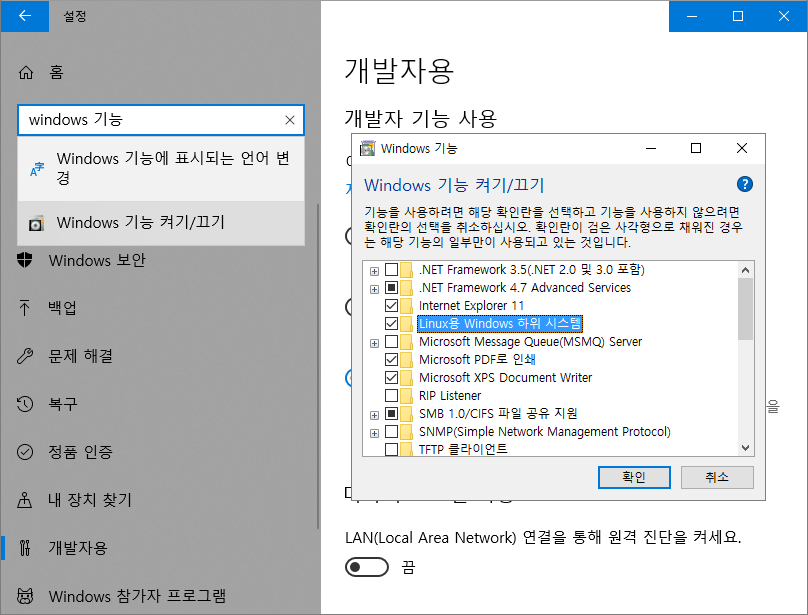
Task: Click the 개발자용 developer tools icon
Action: click(x=25, y=547)
